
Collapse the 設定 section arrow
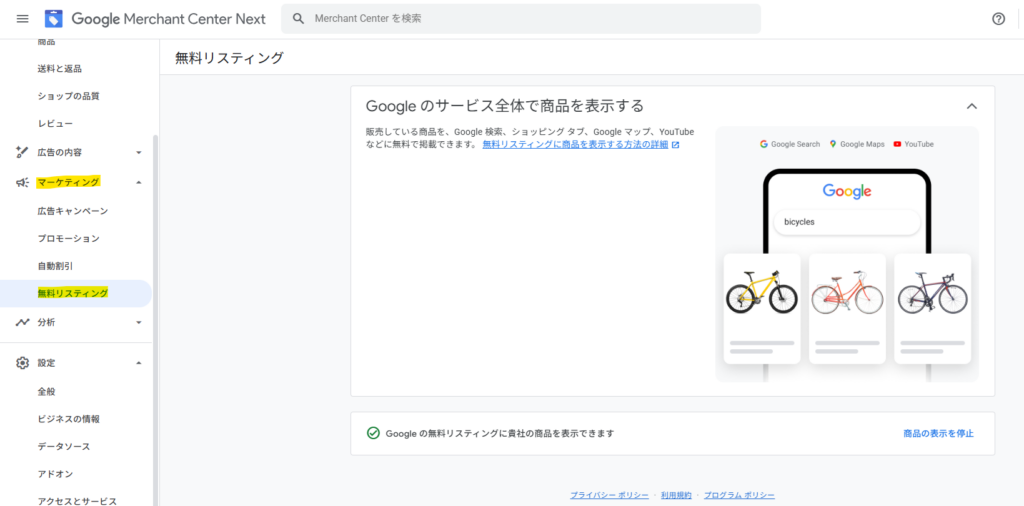coord(138,362)
